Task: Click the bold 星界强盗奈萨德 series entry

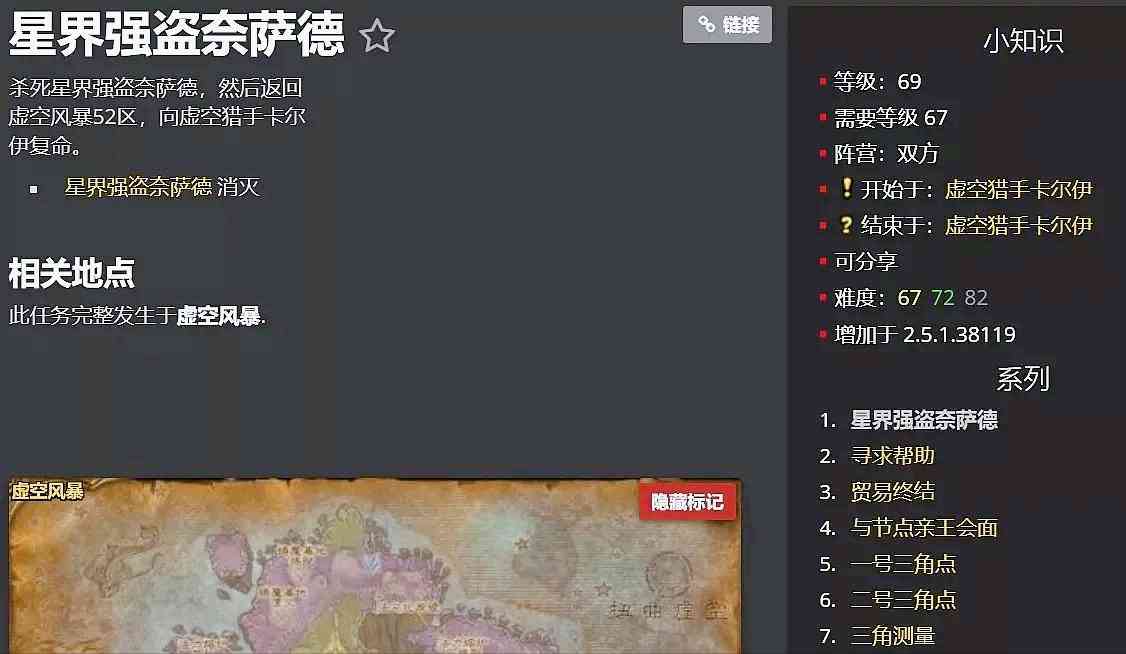Action: (x=923, y=420)
